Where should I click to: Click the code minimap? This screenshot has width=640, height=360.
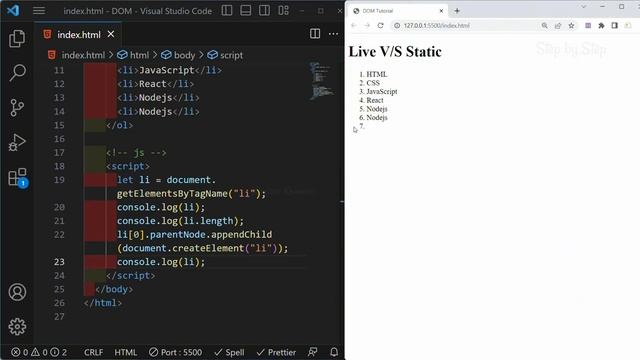[x=321, y=80]
